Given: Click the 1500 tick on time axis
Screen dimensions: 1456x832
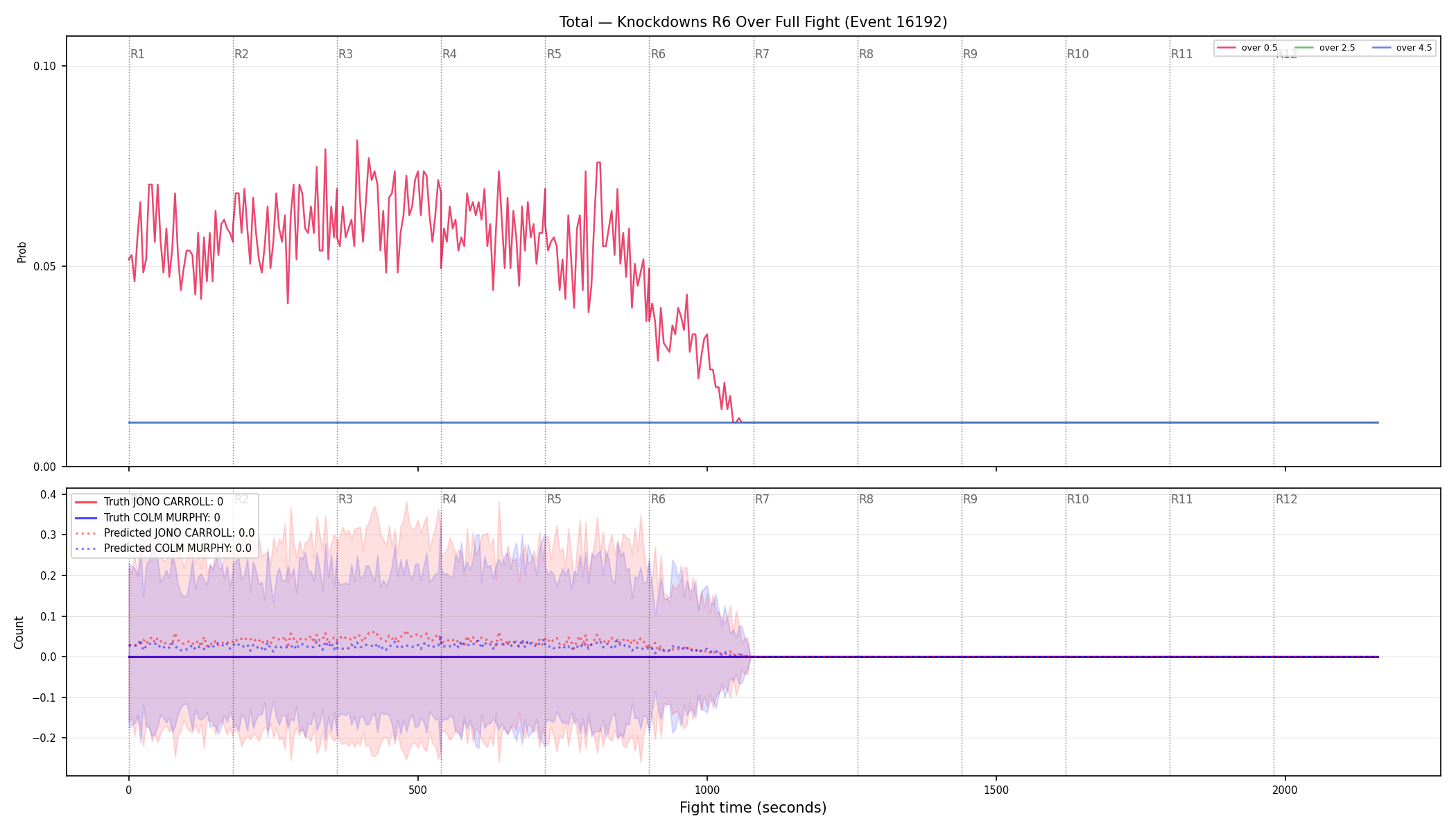Looking at the screenshot, I should tap(996, 790).
